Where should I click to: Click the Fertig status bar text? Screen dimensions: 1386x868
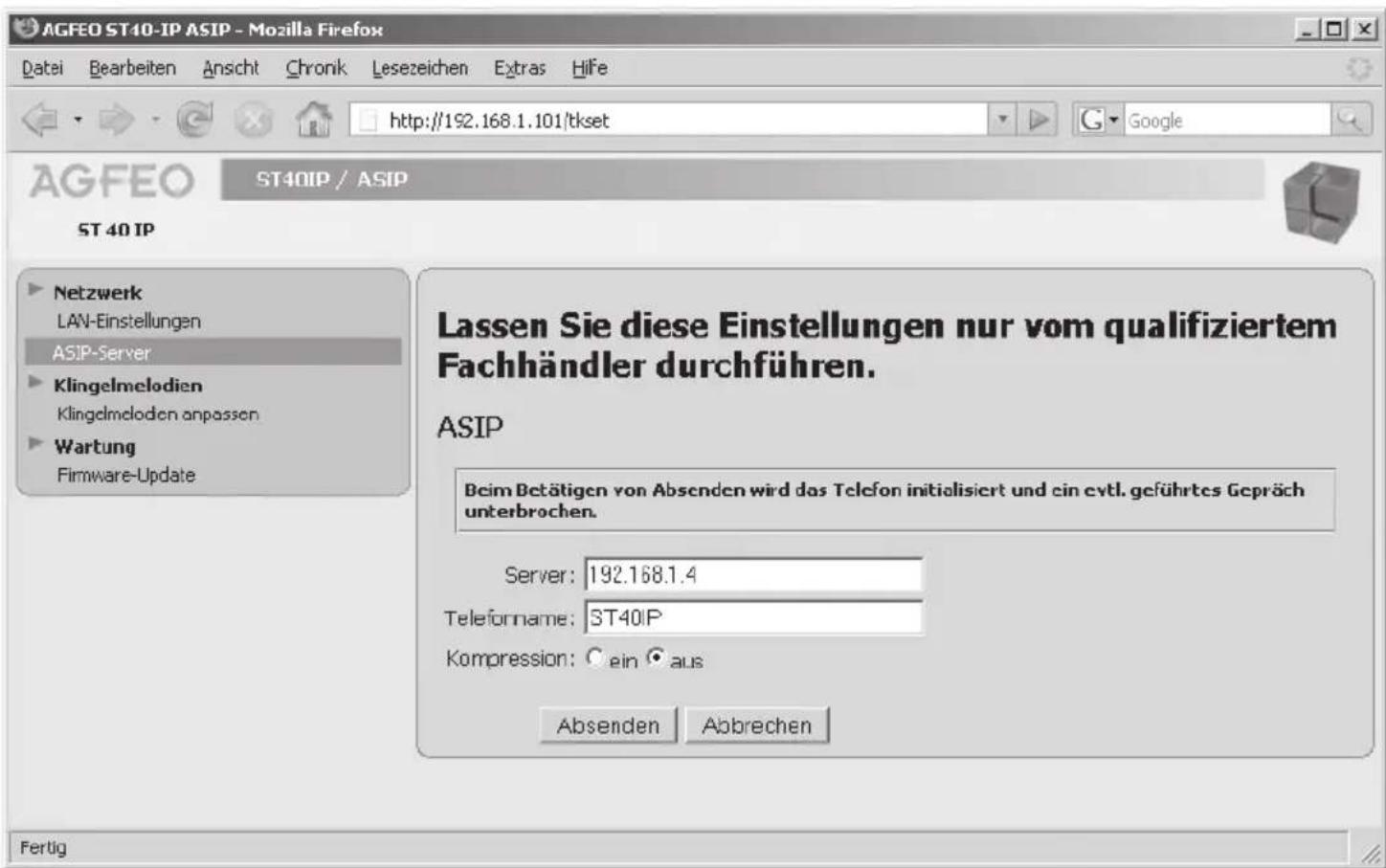click(43, 847)
